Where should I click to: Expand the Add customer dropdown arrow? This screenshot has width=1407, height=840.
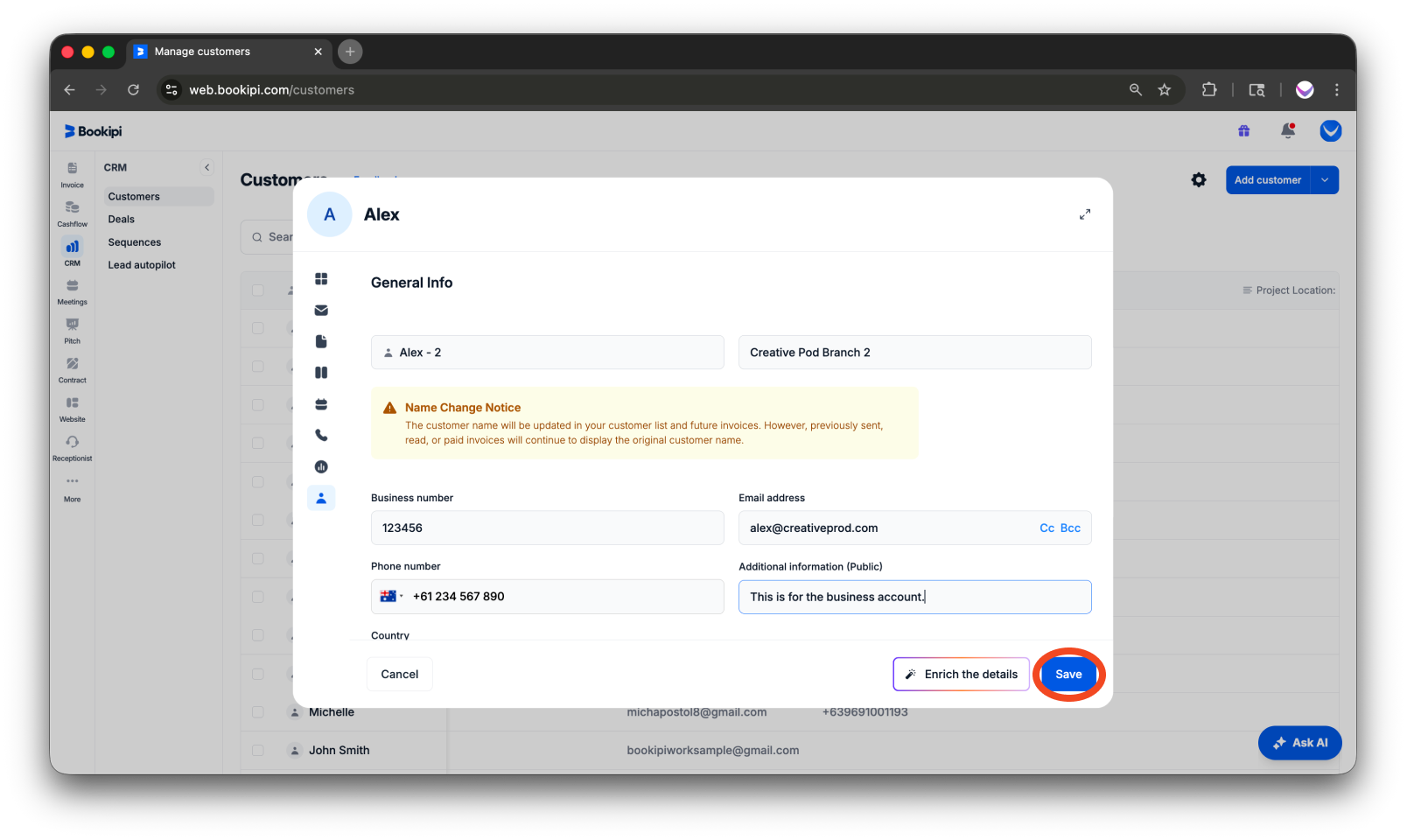(1325, 179)
